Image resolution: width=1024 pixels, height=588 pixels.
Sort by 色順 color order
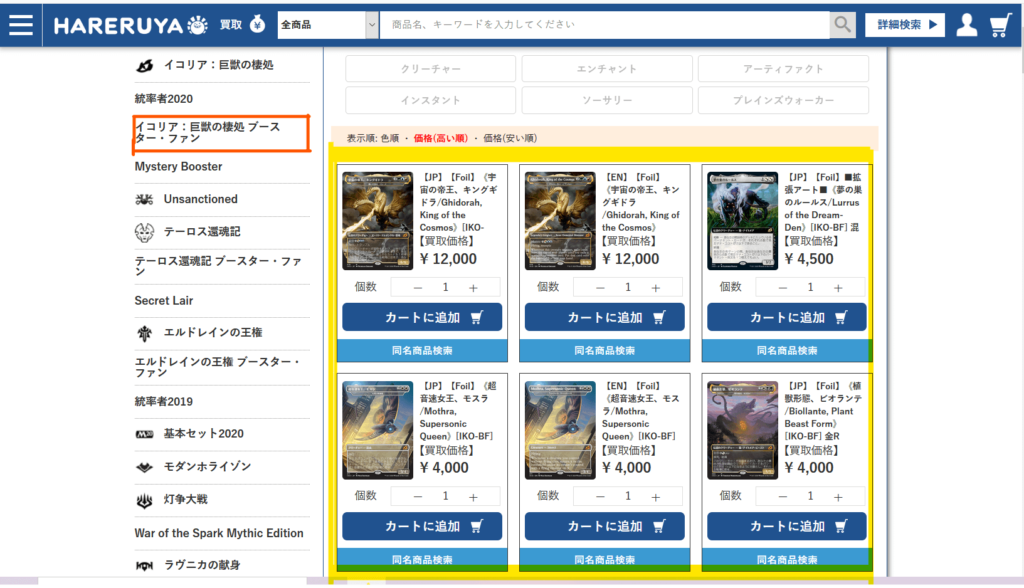(390, 139)
